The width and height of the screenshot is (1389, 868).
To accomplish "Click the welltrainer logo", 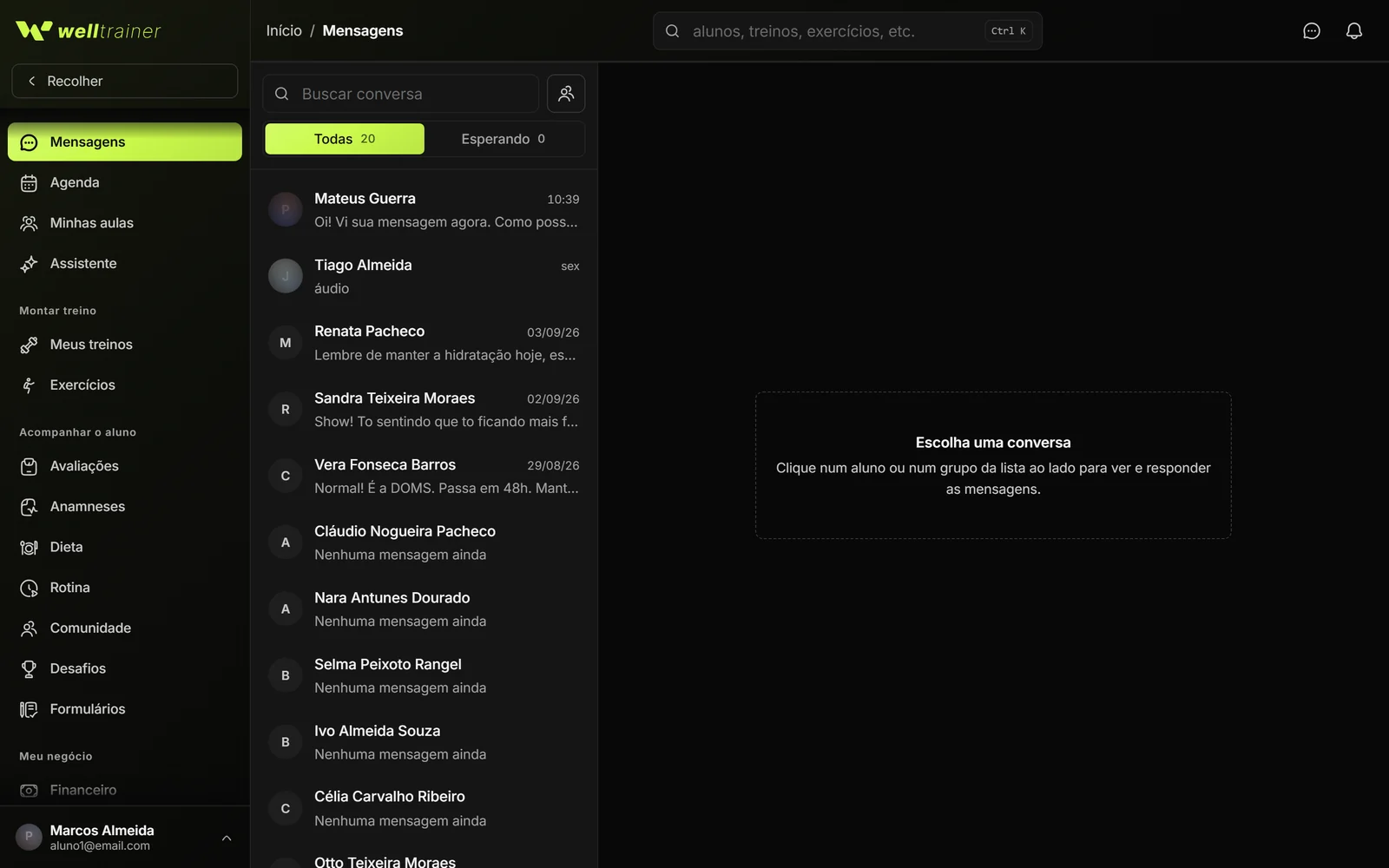I will tap(89, 31).
